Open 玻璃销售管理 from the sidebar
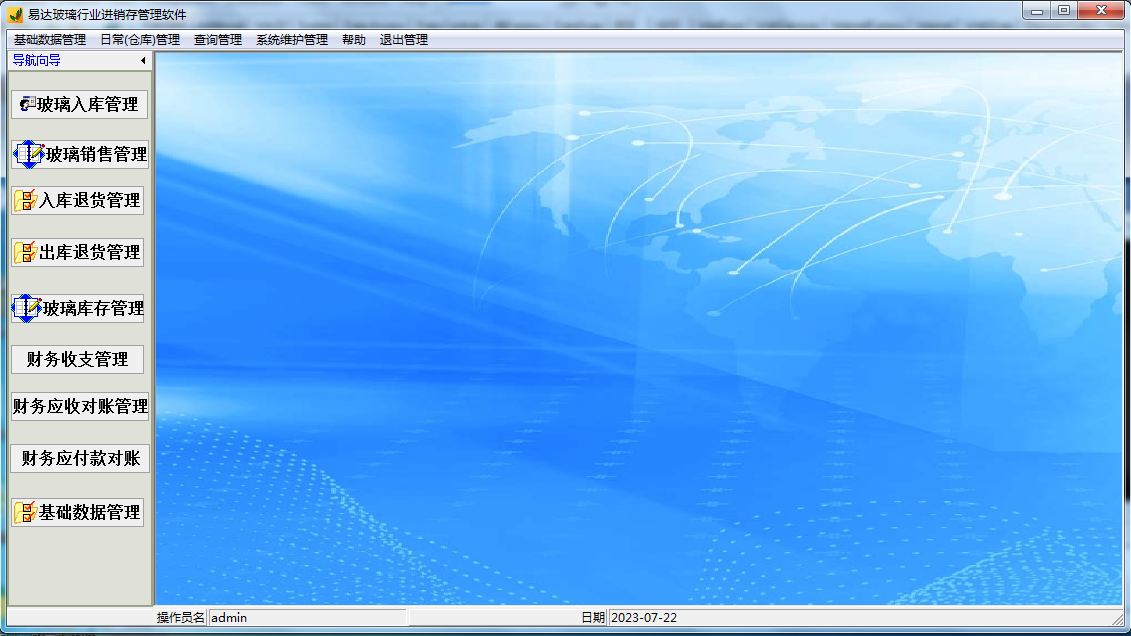1131x636 pixels. [x=78, y=155]
